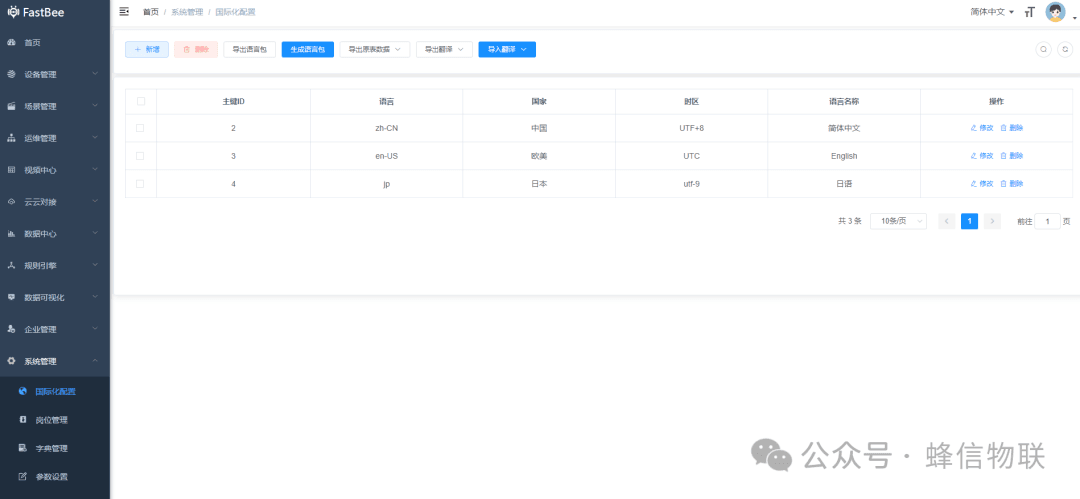Select page 1 in pagination
This screenshot has height=499, width=1080.
click(x=969, y=221)
